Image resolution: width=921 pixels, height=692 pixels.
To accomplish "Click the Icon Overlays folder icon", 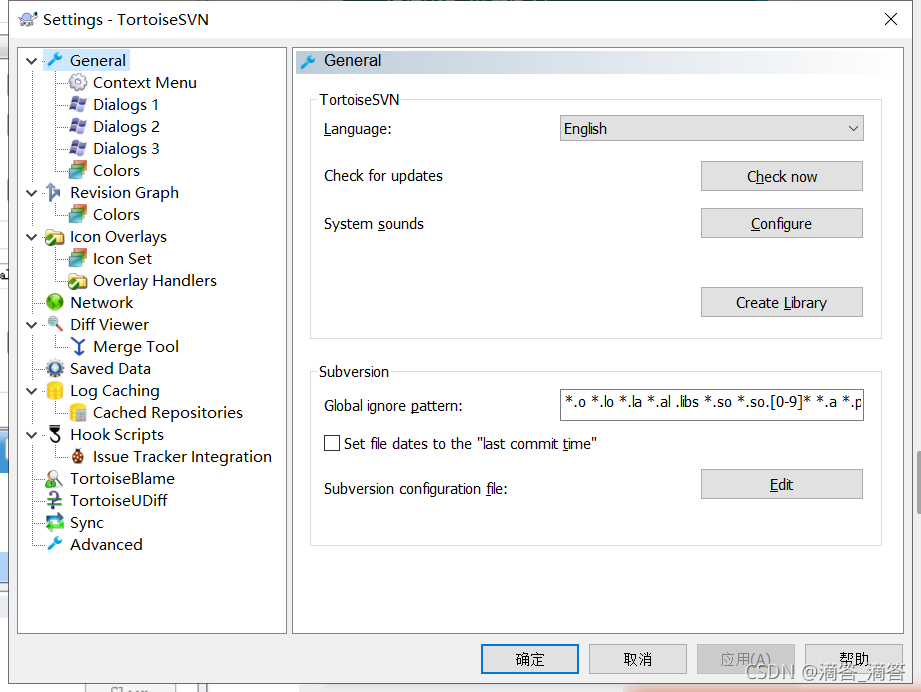I will point(55,237).
